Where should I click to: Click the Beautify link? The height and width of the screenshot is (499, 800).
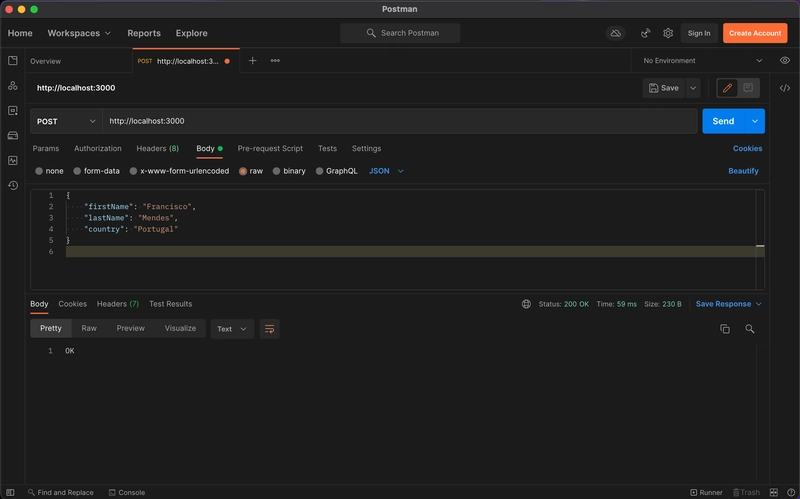(743, 171)
